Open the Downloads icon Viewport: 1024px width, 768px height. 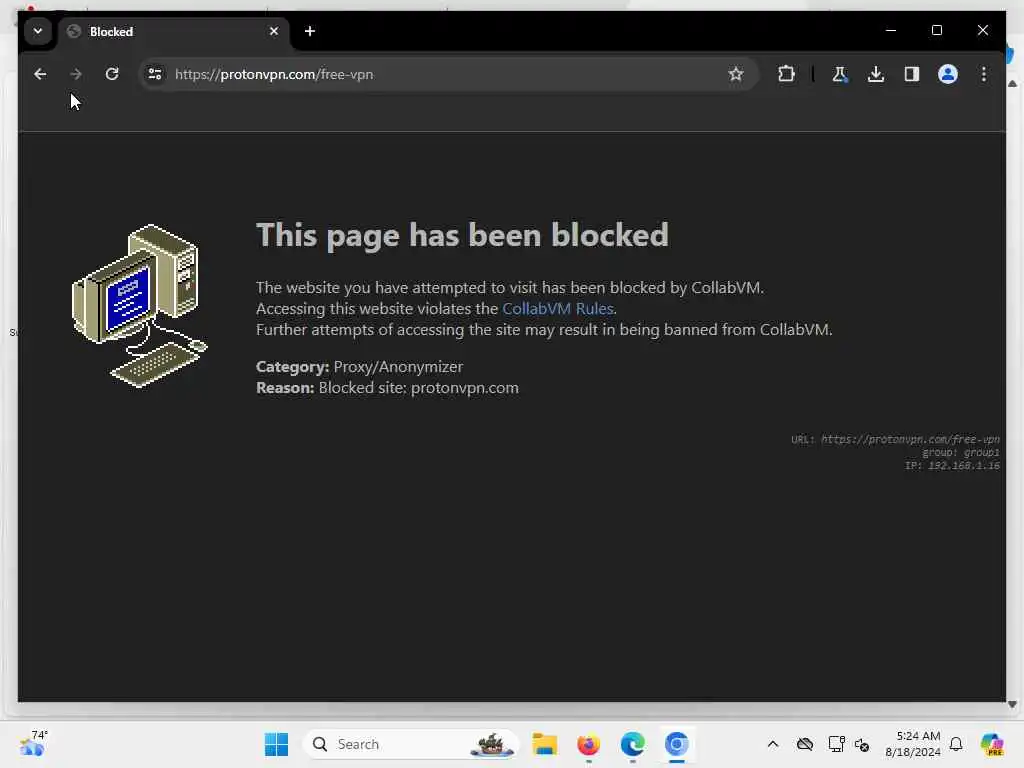[x=876, y=74]
